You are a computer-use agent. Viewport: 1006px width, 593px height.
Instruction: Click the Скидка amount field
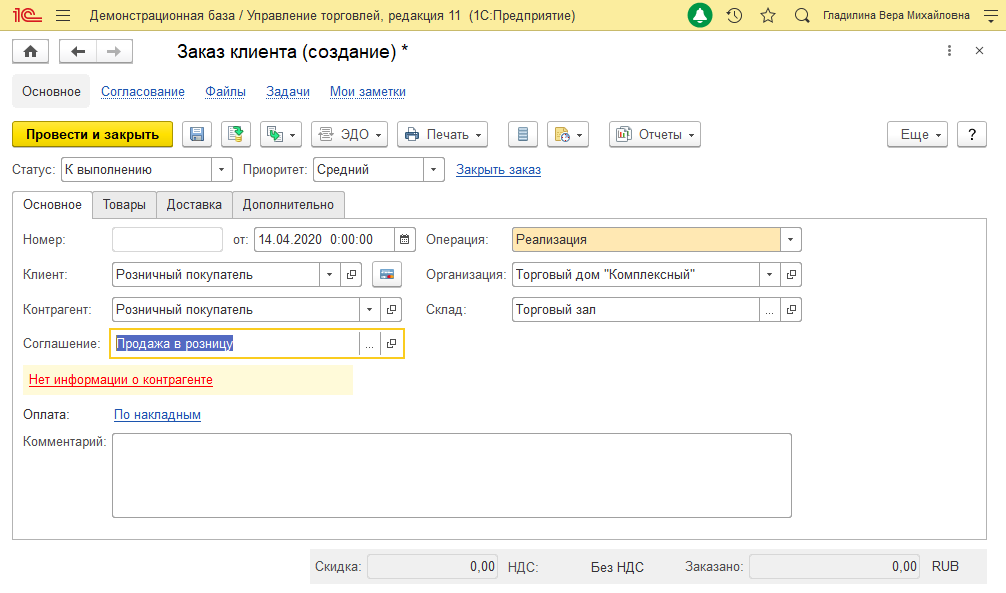coord(432,567)
